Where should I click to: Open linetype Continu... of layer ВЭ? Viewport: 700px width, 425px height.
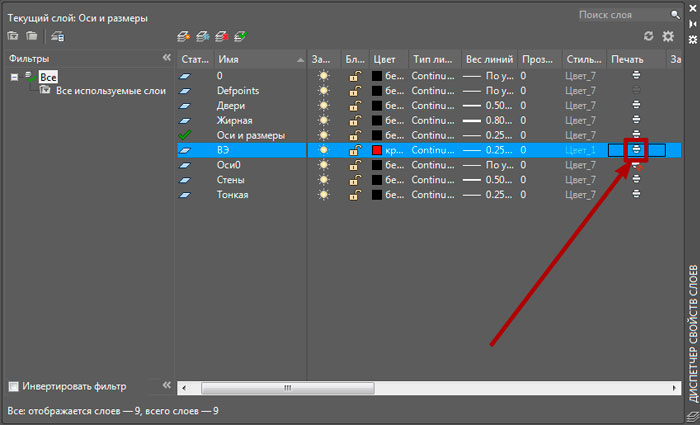pos(433,150)
